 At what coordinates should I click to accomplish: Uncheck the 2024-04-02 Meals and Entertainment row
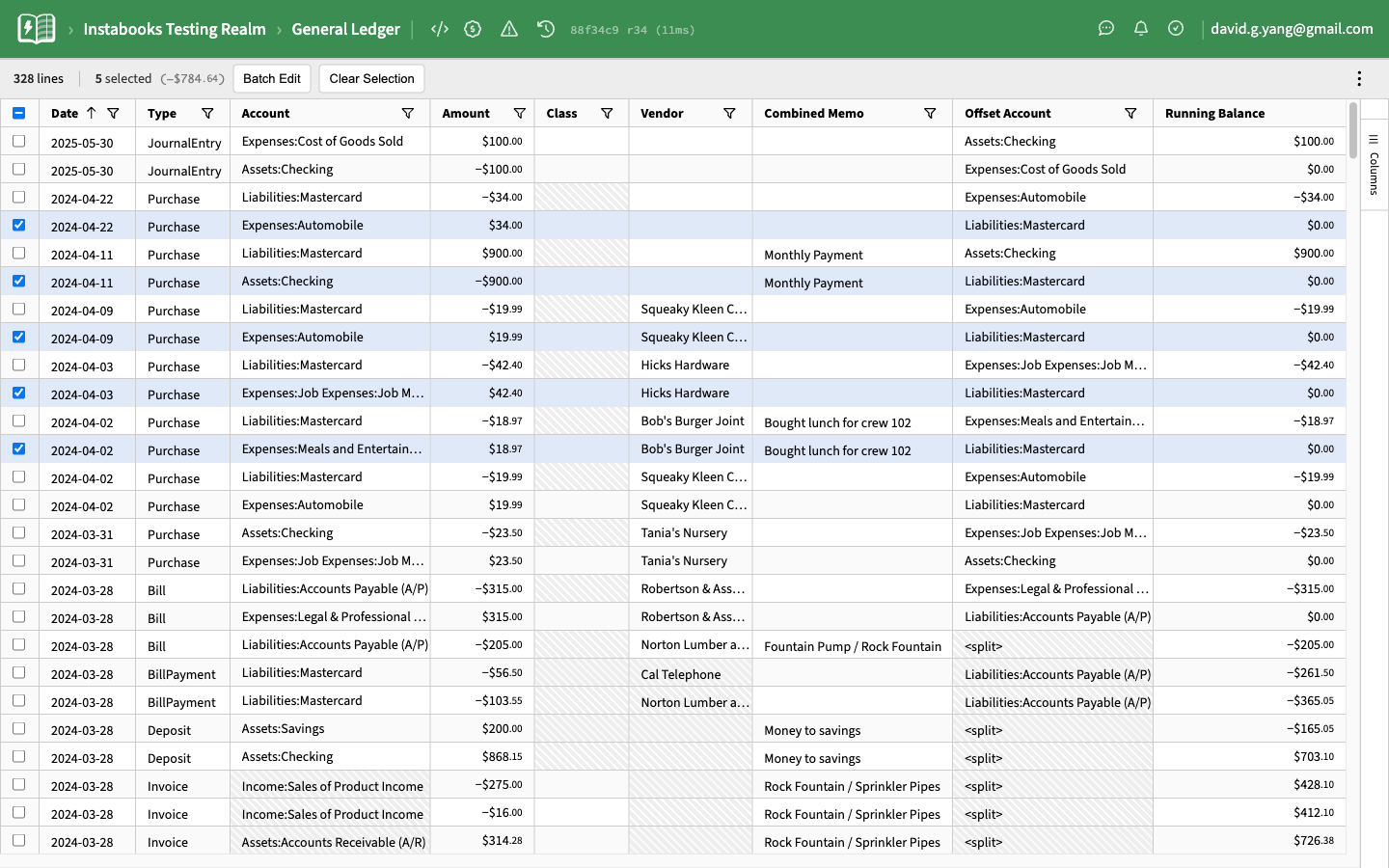click(x=19, y=448)
